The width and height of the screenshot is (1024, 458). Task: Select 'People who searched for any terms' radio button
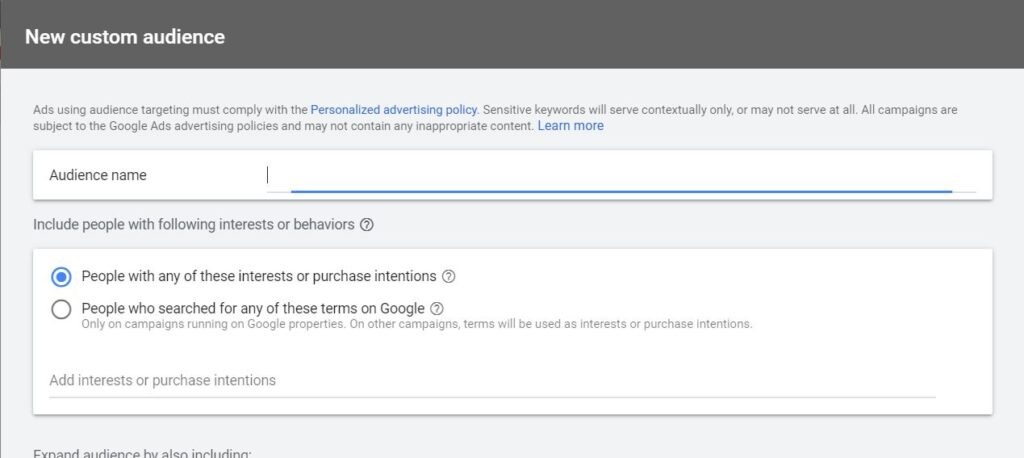[x=61, y=309]
